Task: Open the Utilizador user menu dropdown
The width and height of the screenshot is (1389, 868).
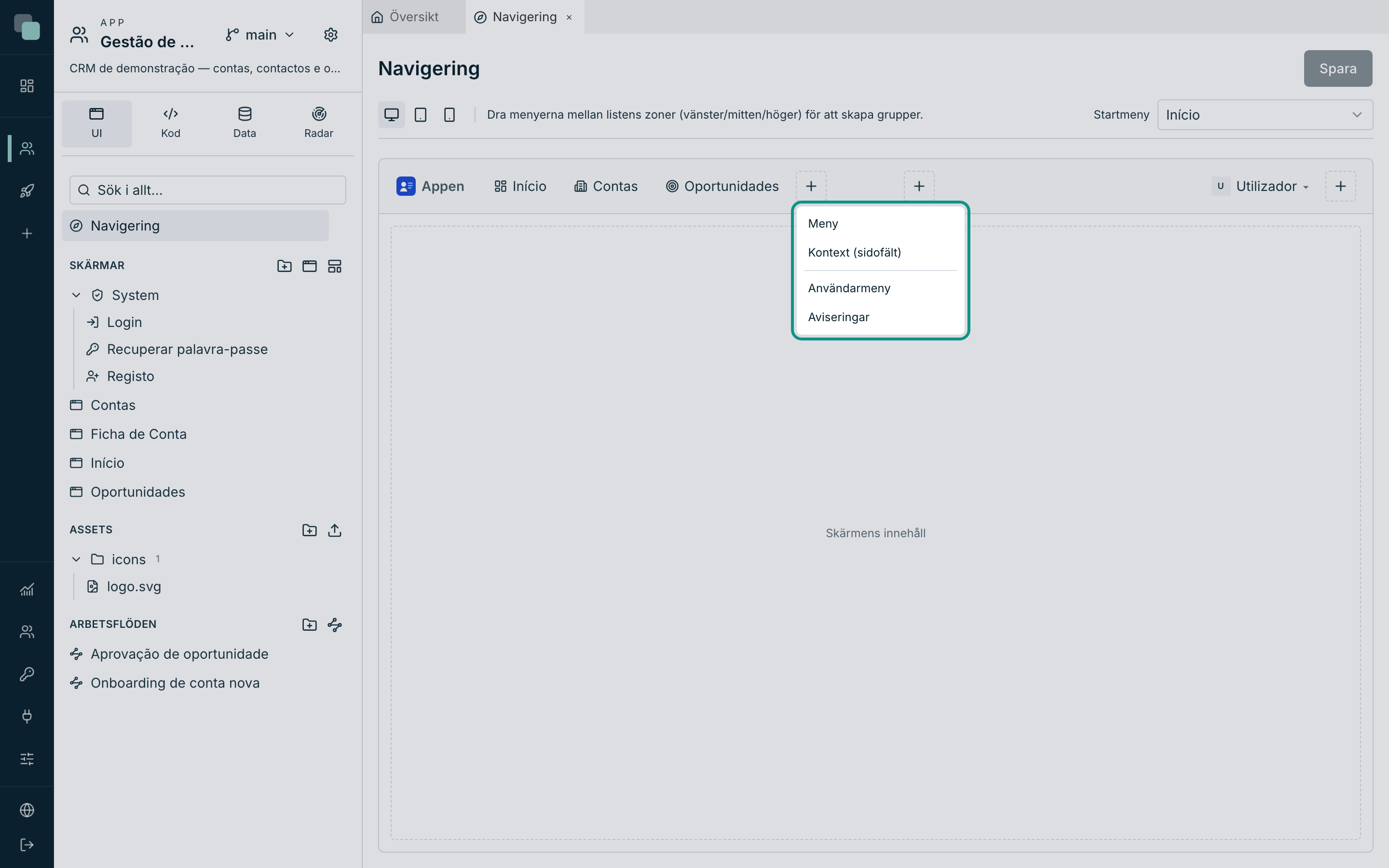Action: (1261, 186)
